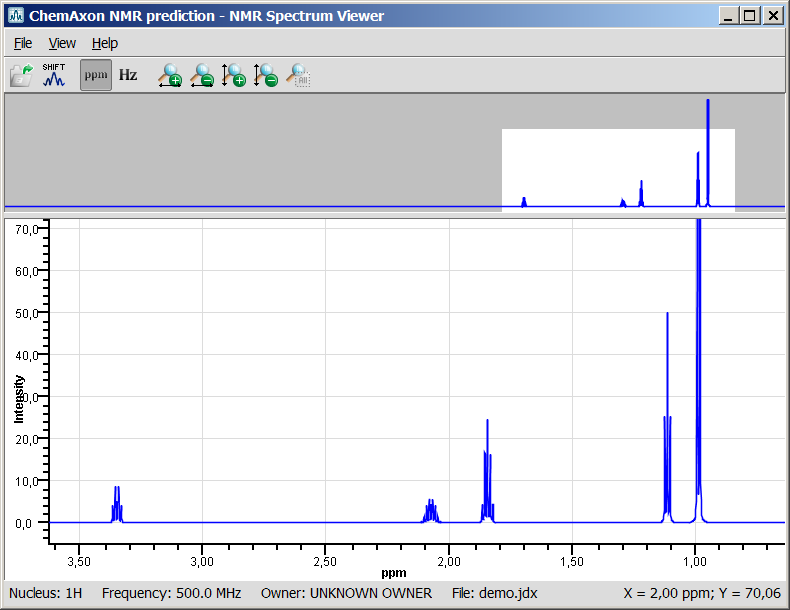This screenshot has width=790, height=610.
Task: Switch the axis unit to ppm
Action: tap(96, 75)
